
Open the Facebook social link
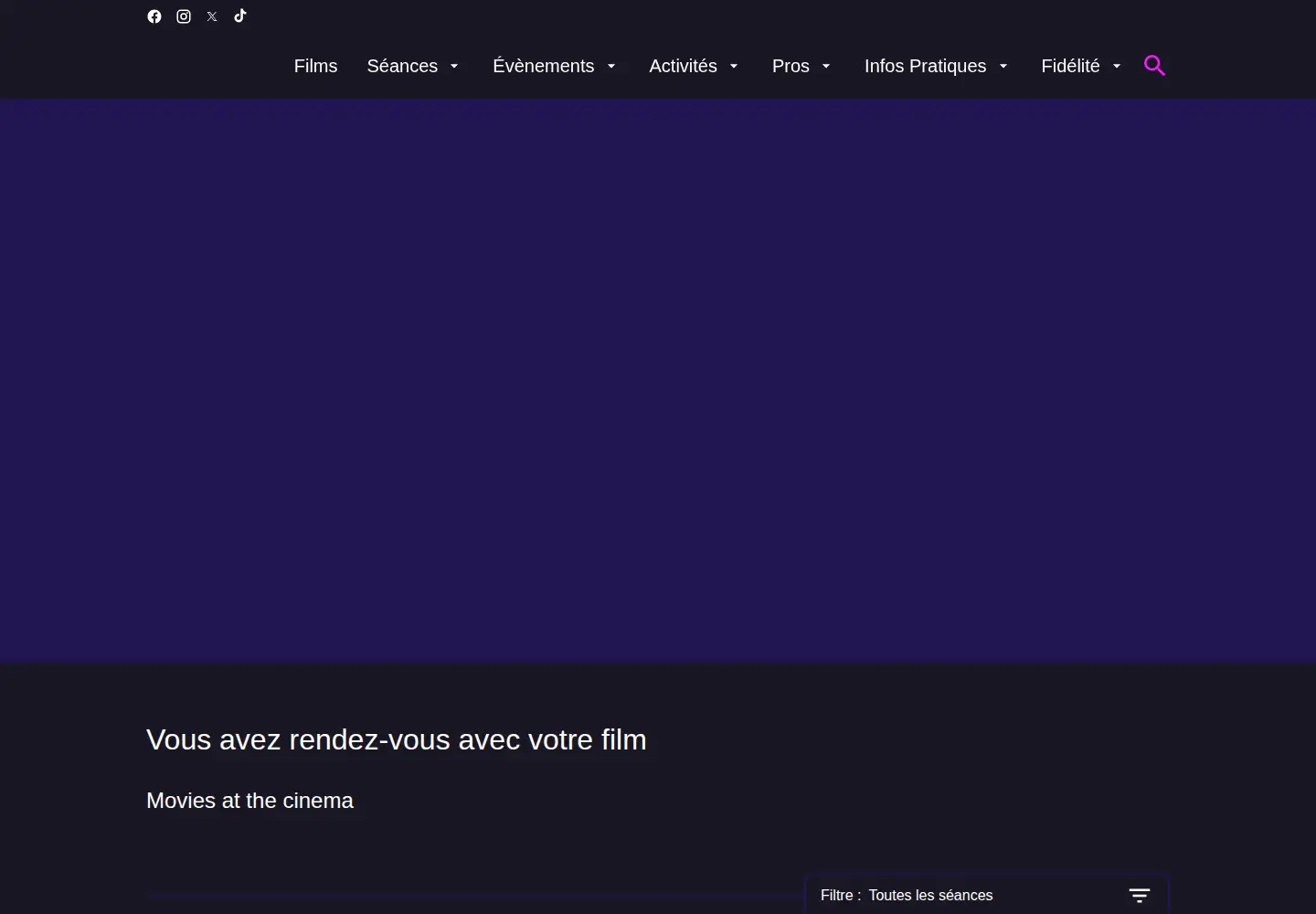(x=154, y=16)
